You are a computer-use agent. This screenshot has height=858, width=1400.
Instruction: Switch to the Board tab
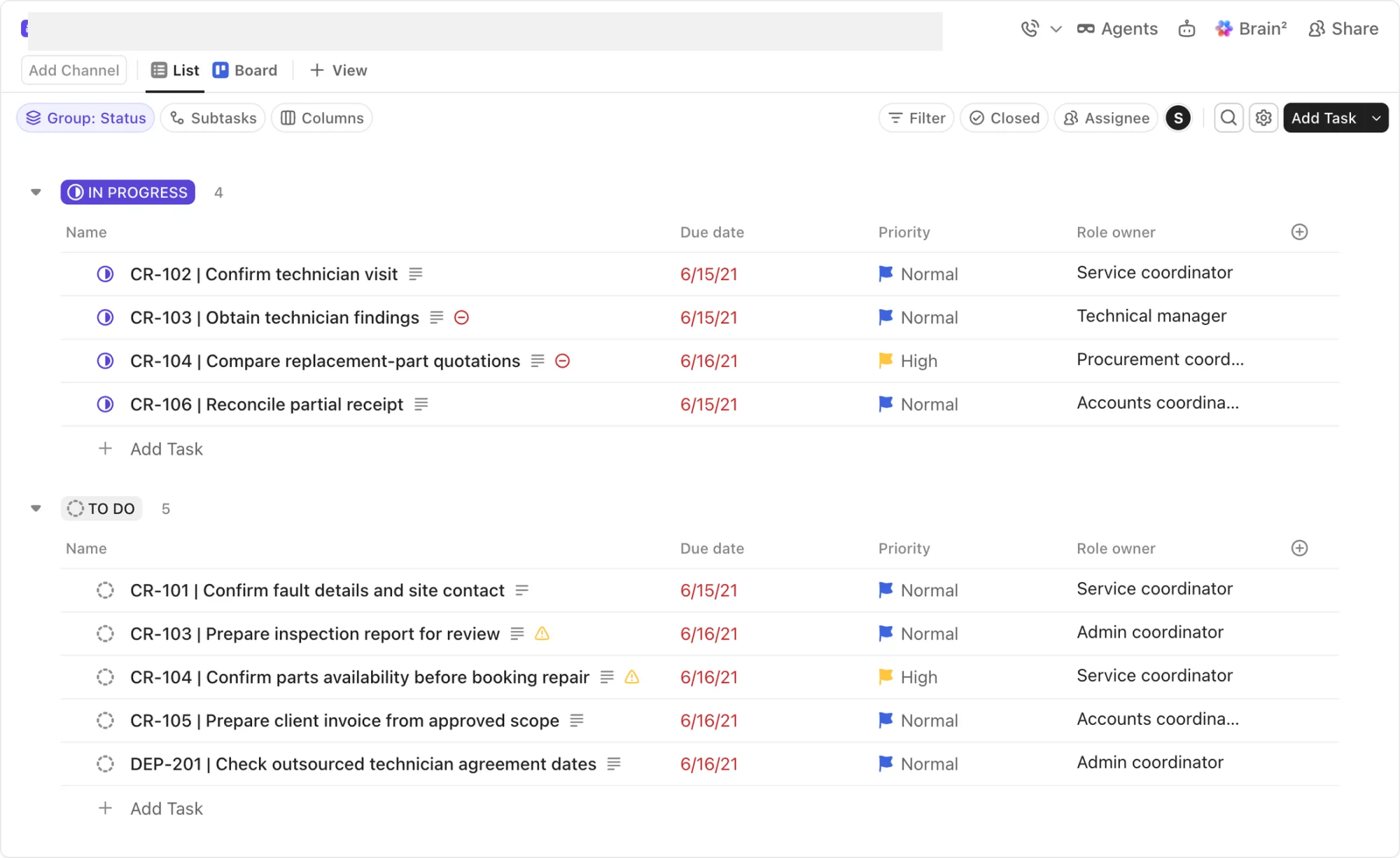[245, 70]
